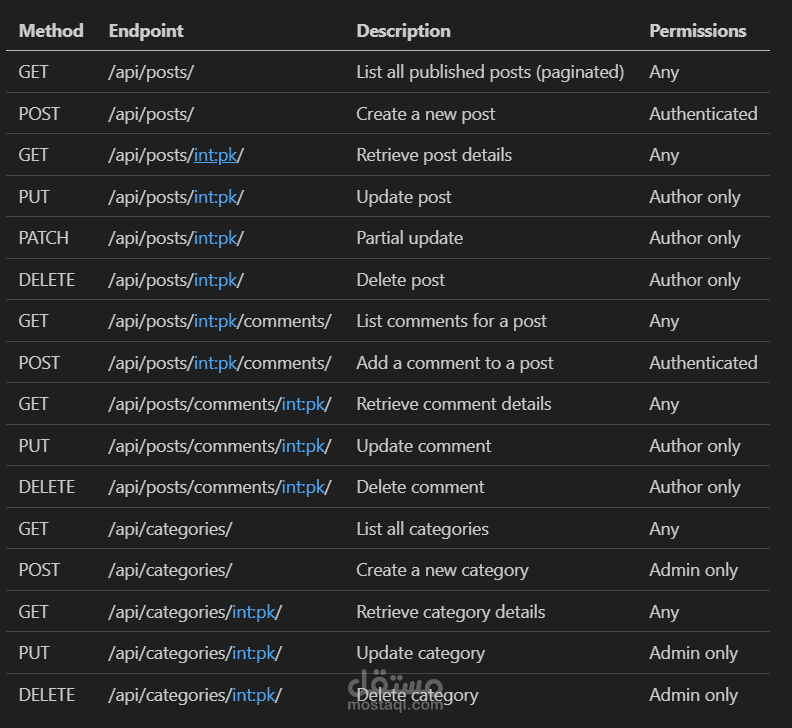Click int:pk link in Retrieve comment details row

click(x=303, y=405)
